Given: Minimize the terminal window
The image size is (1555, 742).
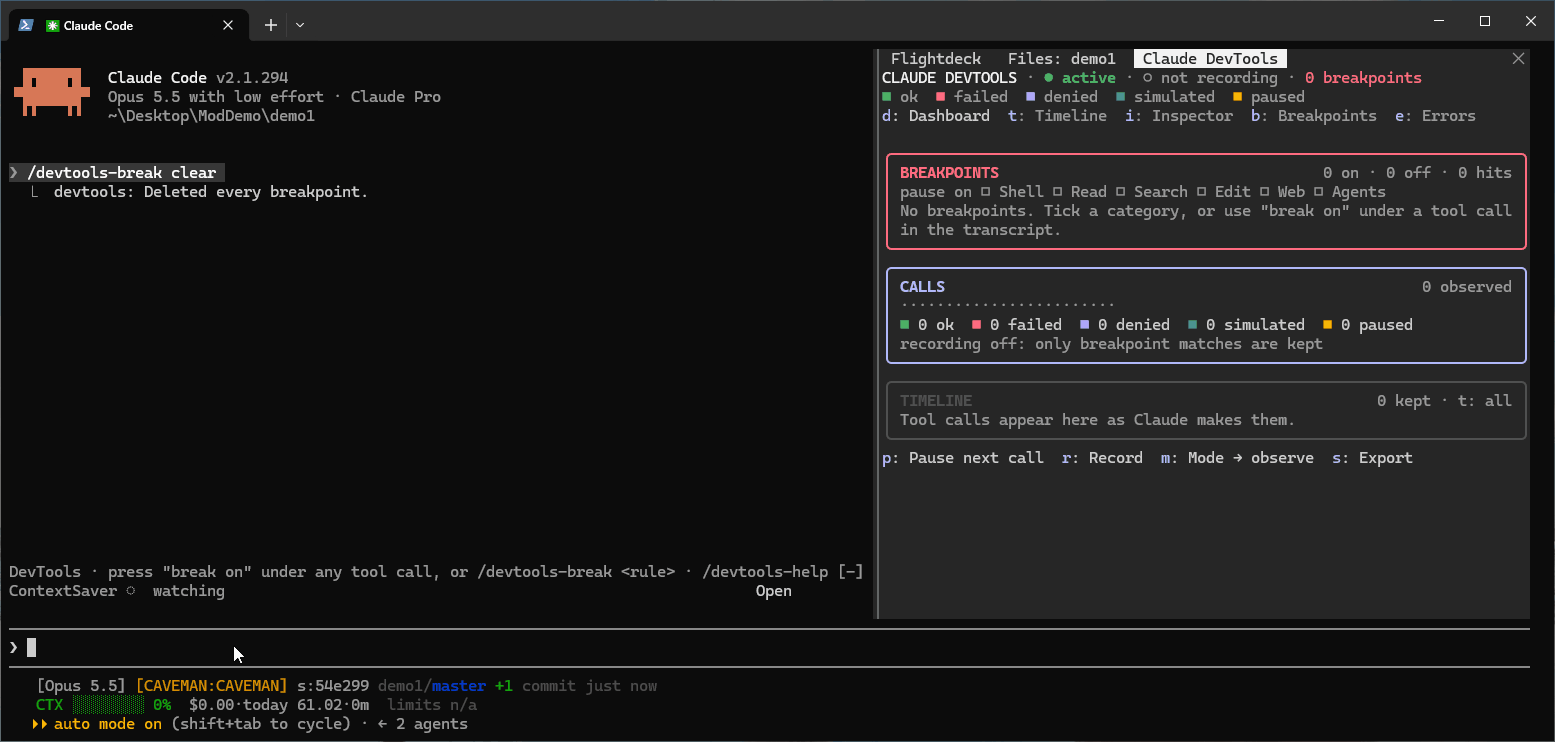Looking at the screenshot, I should point(1439,21).
